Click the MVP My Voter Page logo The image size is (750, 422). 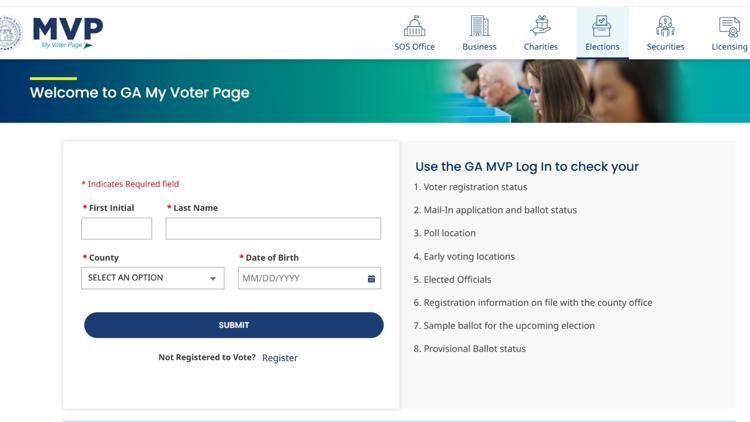pyautogui.click(x=66, y=33)
